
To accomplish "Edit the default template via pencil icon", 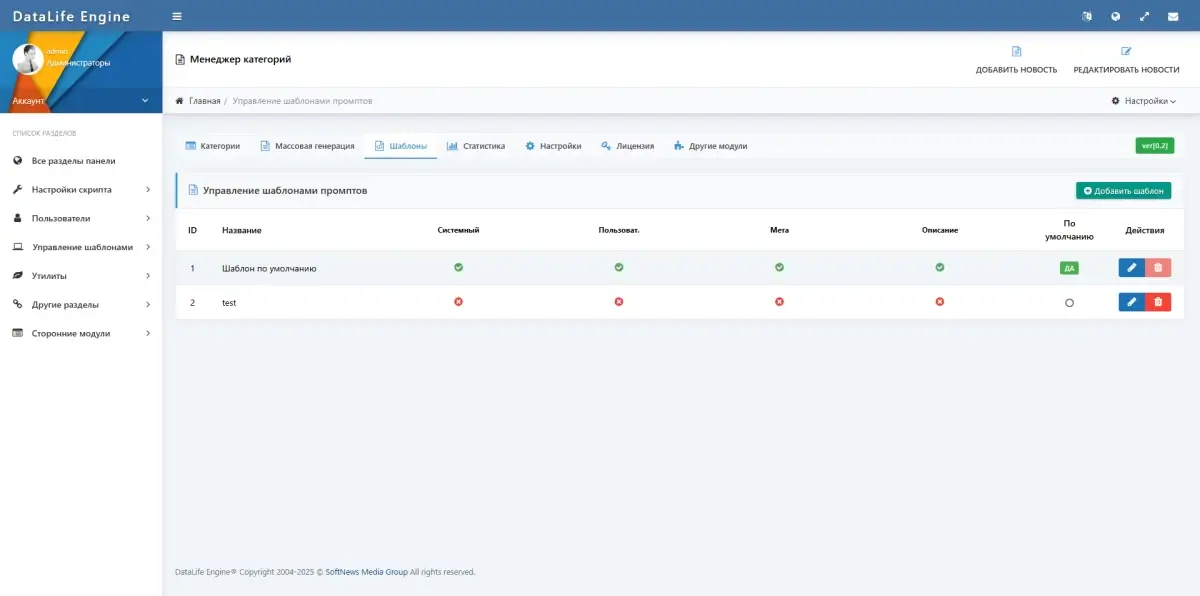I will click(1131, 268).
